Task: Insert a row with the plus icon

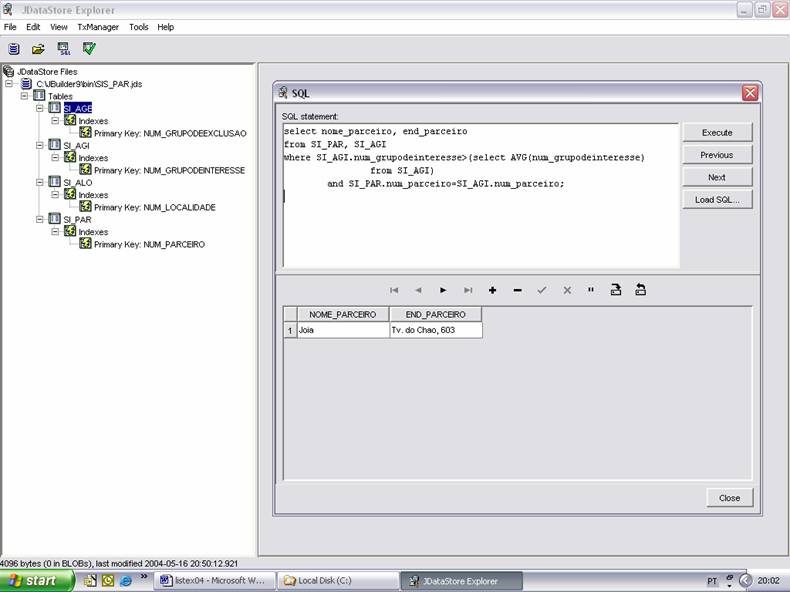Action: (x=492, y=290)
